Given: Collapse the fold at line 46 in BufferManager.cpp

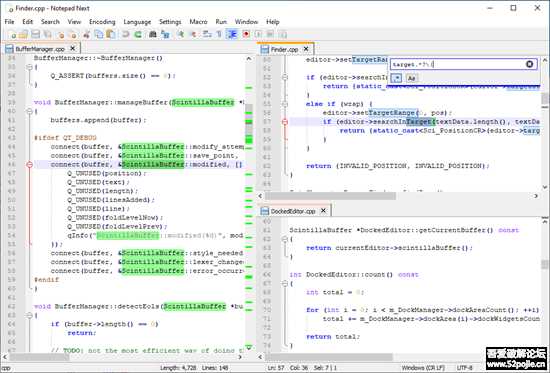Looking at the screenshot, I should click(x=29, y=164).
